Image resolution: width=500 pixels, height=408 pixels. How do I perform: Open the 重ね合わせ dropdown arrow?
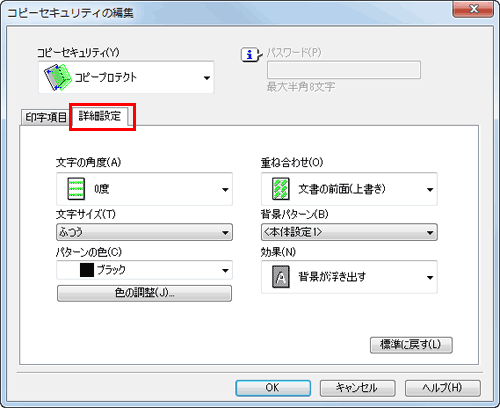pyautogui.click(x=430, y=190)
